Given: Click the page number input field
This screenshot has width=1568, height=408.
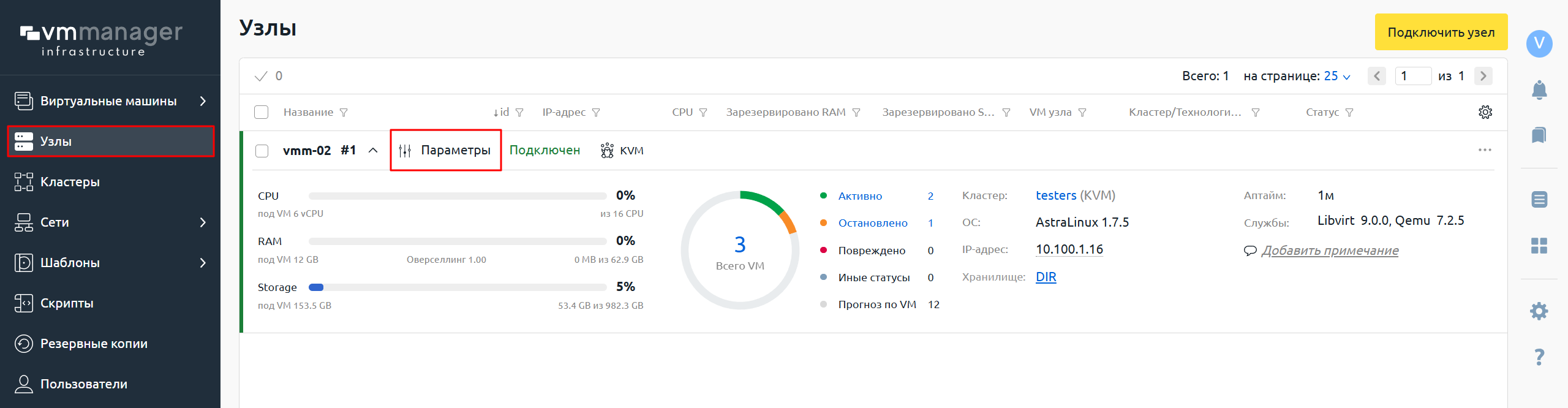Looking at the screenshot, I should (x=1412, y=76).
